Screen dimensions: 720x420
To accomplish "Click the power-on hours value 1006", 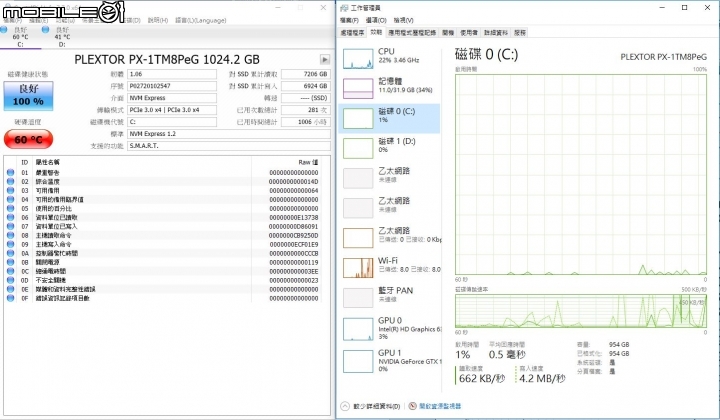I will (306, 122).
